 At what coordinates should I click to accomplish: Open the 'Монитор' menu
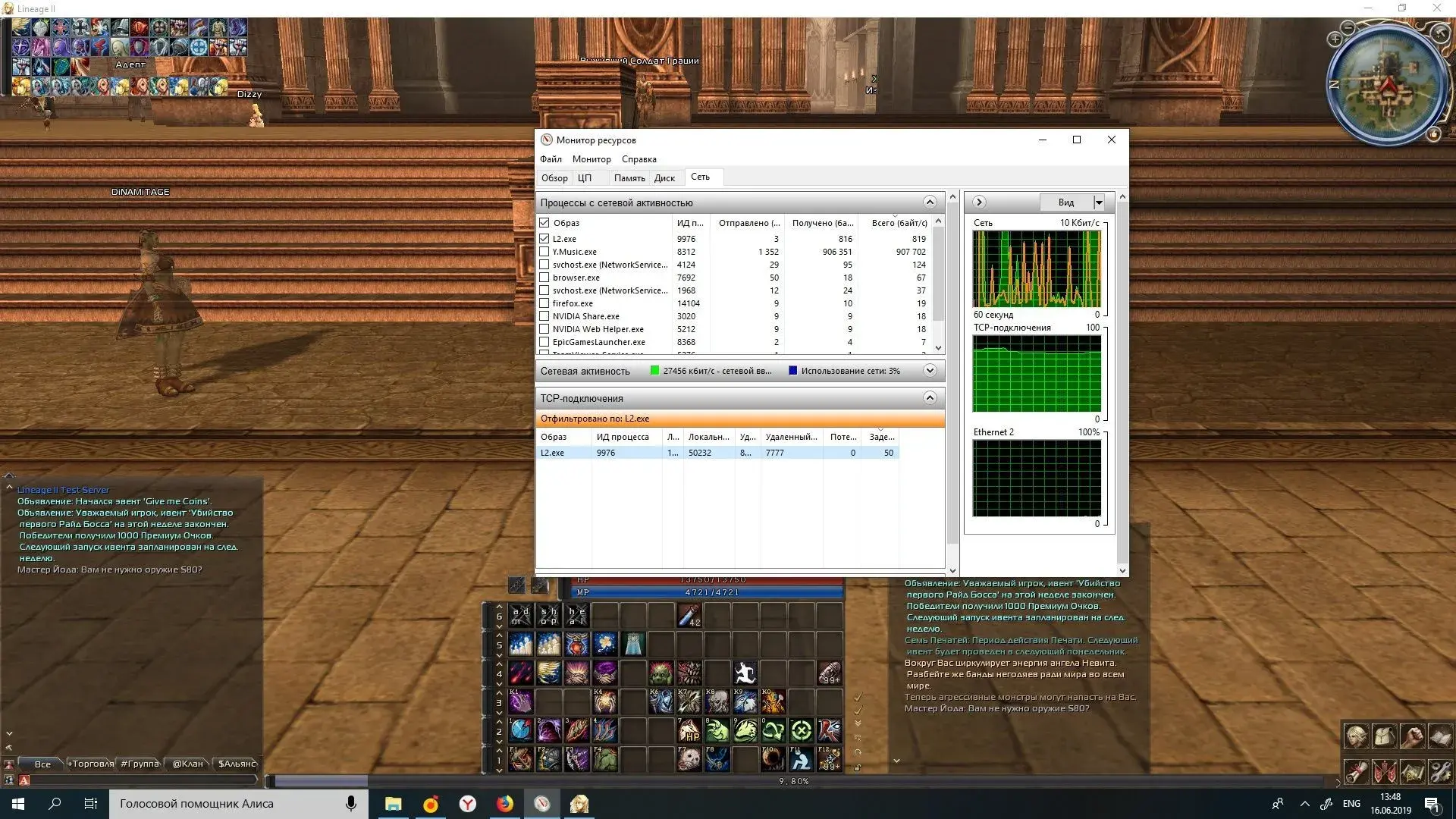click(x=591, y=159)
